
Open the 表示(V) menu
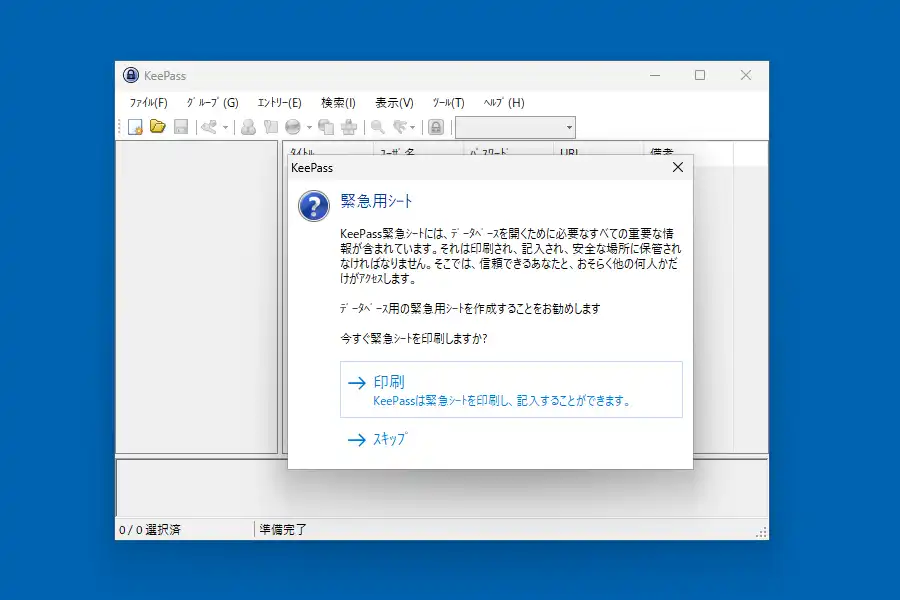tap(394, 103)
